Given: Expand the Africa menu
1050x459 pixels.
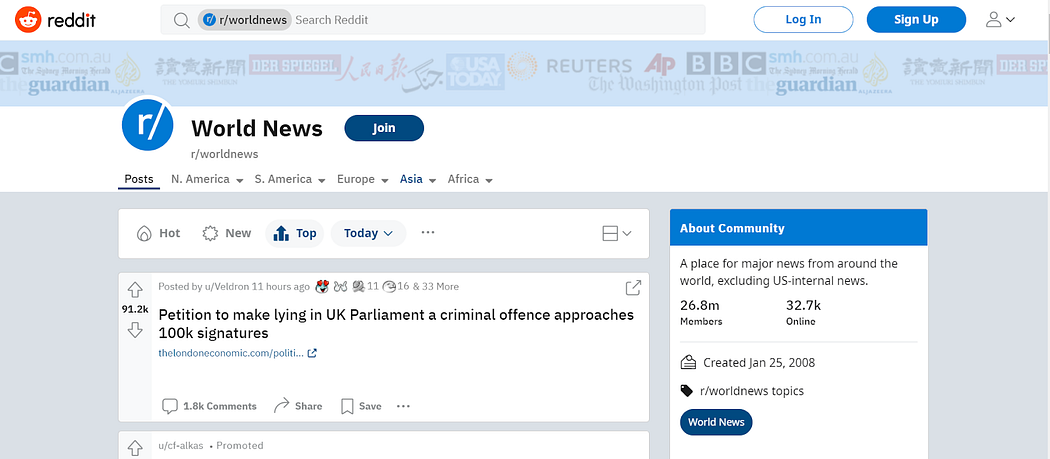Looking at the screenshot, I should tap(470, 180).
